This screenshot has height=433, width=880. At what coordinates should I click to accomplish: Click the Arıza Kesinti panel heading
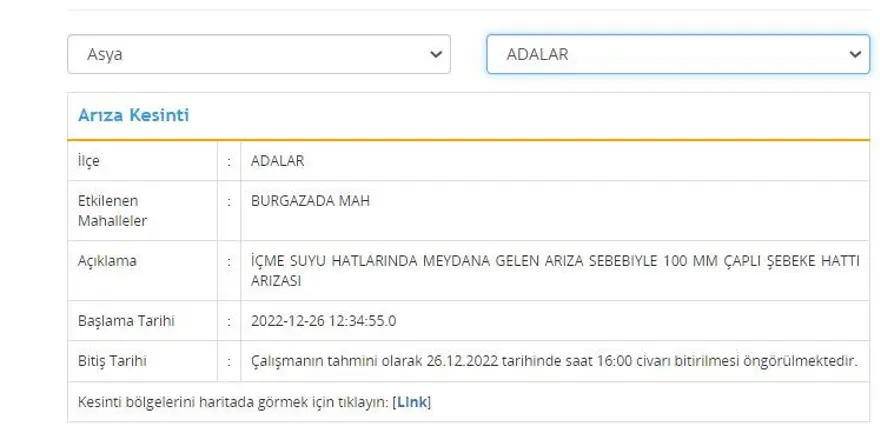click(x=134, y=116)
